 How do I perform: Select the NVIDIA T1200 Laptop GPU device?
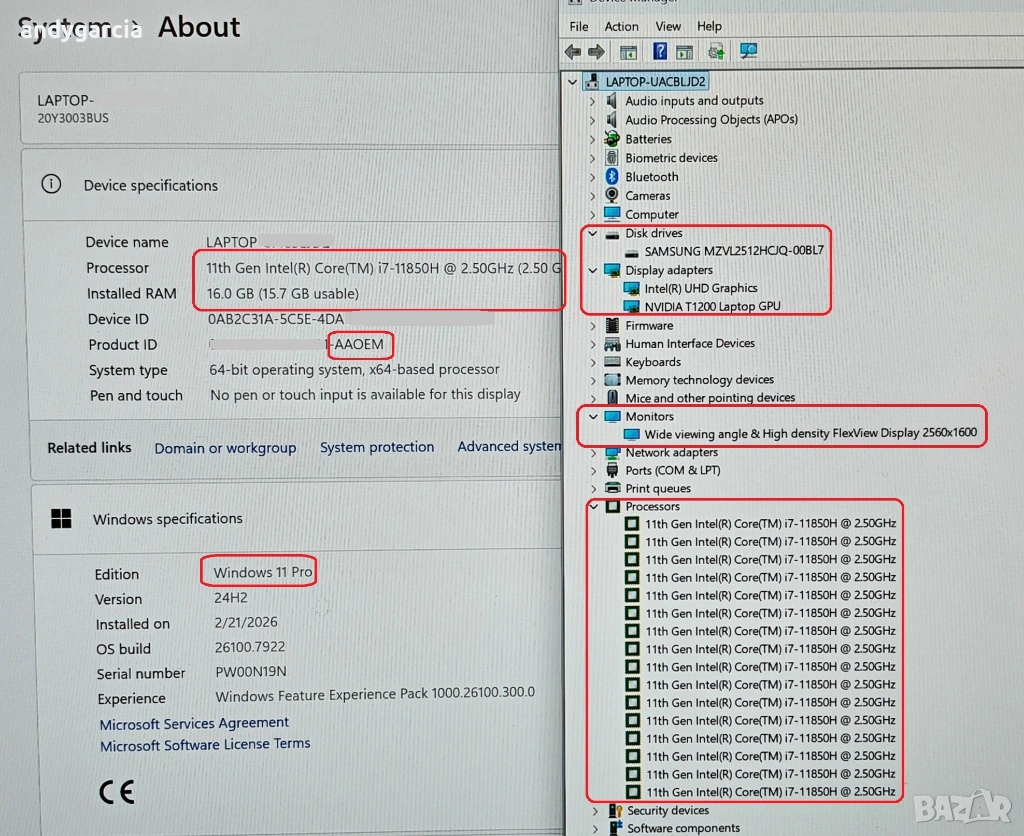(712, 307)
